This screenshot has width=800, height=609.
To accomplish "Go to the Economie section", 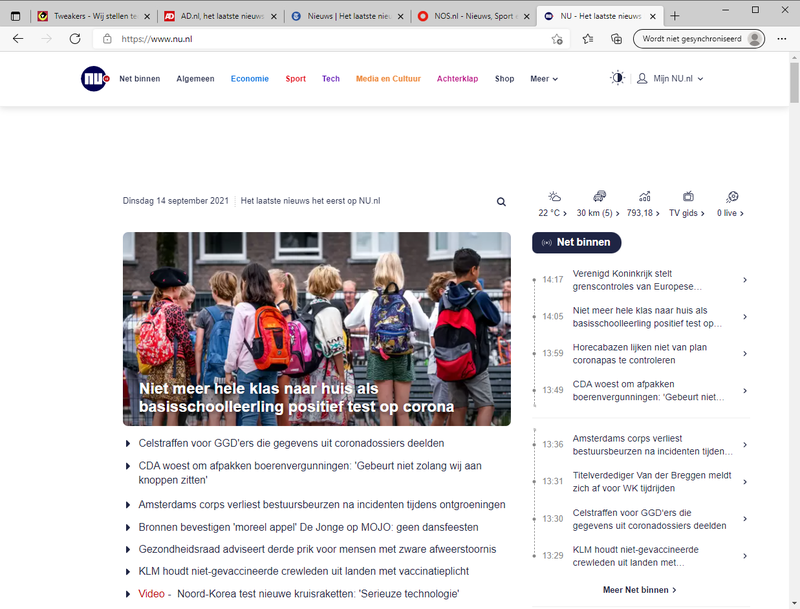I will pyautogui.click(x=249, y=79).
